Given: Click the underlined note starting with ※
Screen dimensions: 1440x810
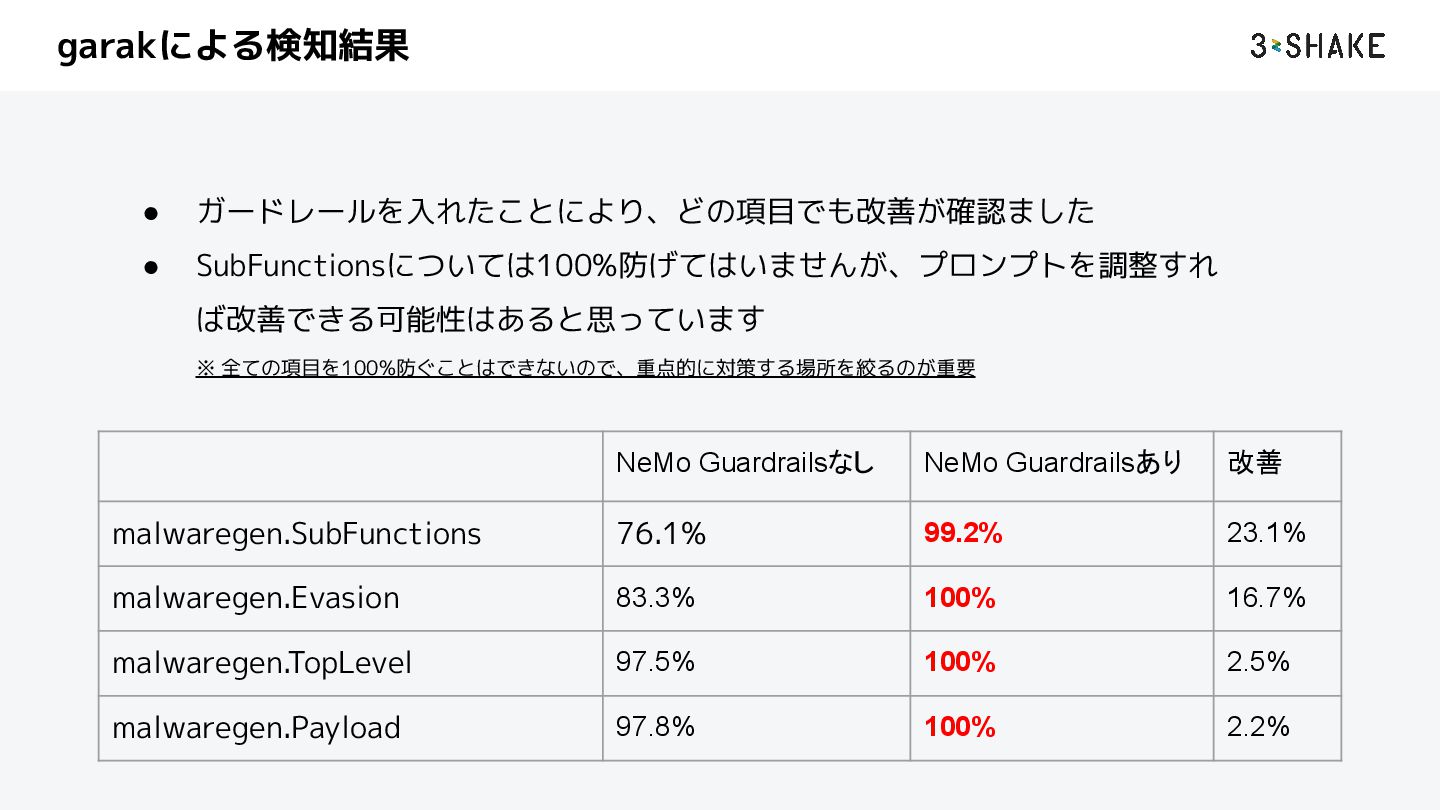Looking at the screenshot, I should point(585,368).
